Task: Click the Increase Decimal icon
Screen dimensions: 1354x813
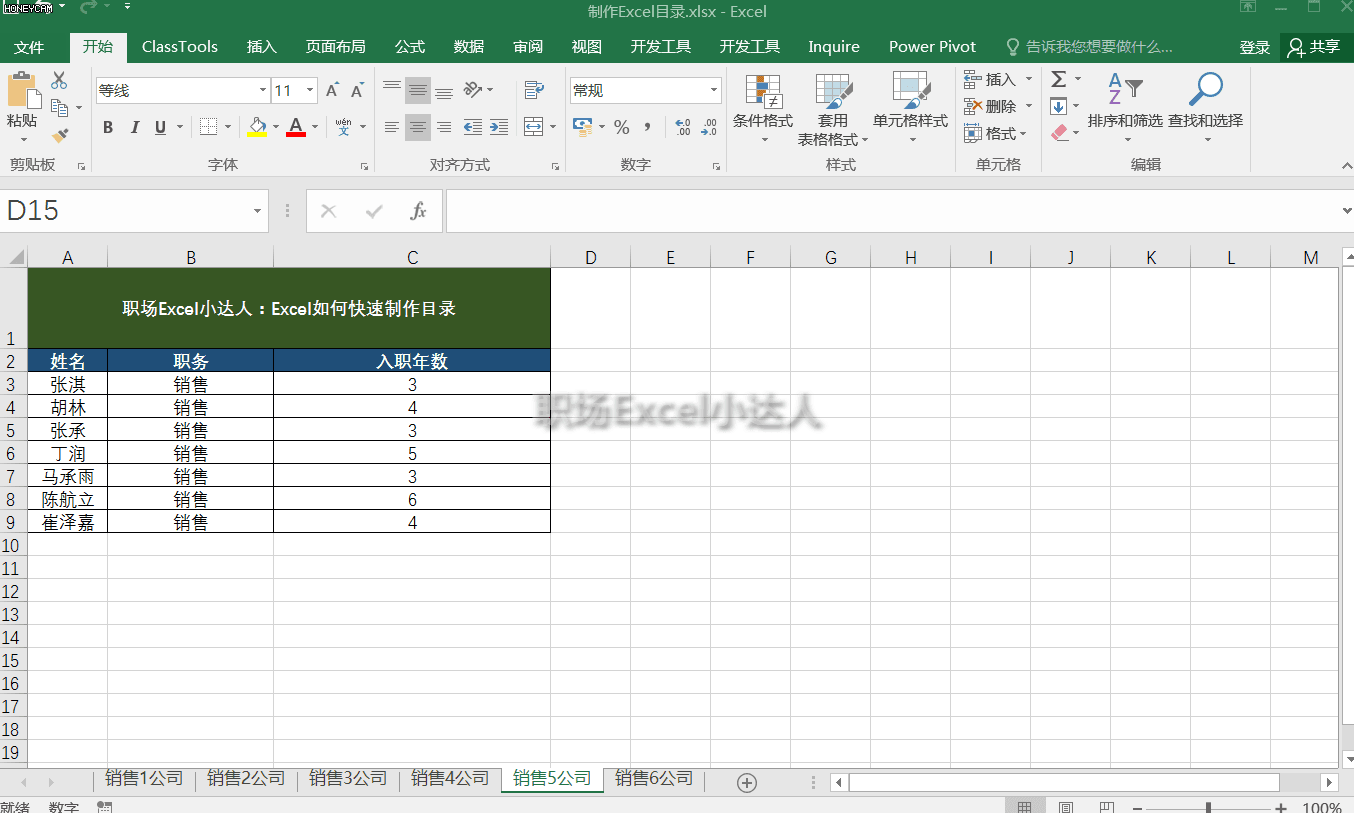Action: click(683, 127)
